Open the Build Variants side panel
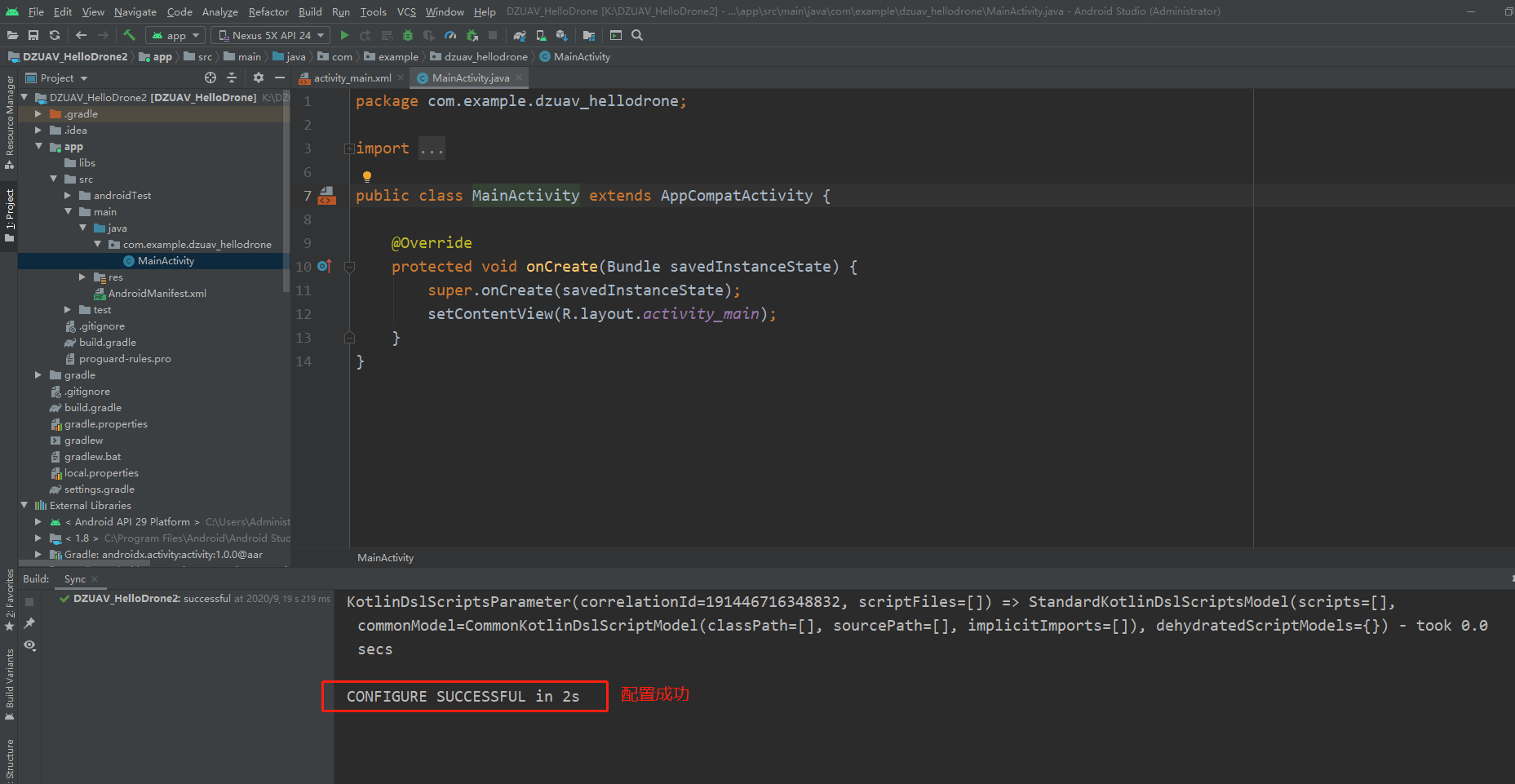This screenshot has height=784, width=1515. pos(10,684)
